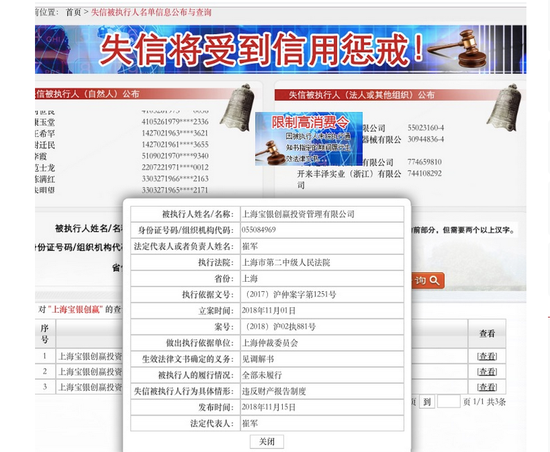Viewport: 550px width, 452px height.
Task: Select case number (2018)沪02执881号
Action: pyautogui.click(x=279, y=327)
